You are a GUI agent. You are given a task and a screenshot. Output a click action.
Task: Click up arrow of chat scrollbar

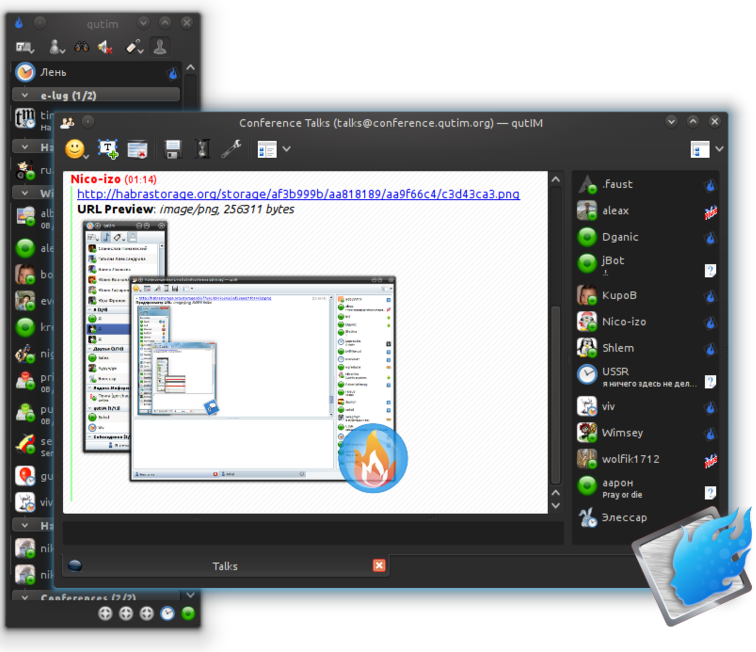click(x=555, y=180)
